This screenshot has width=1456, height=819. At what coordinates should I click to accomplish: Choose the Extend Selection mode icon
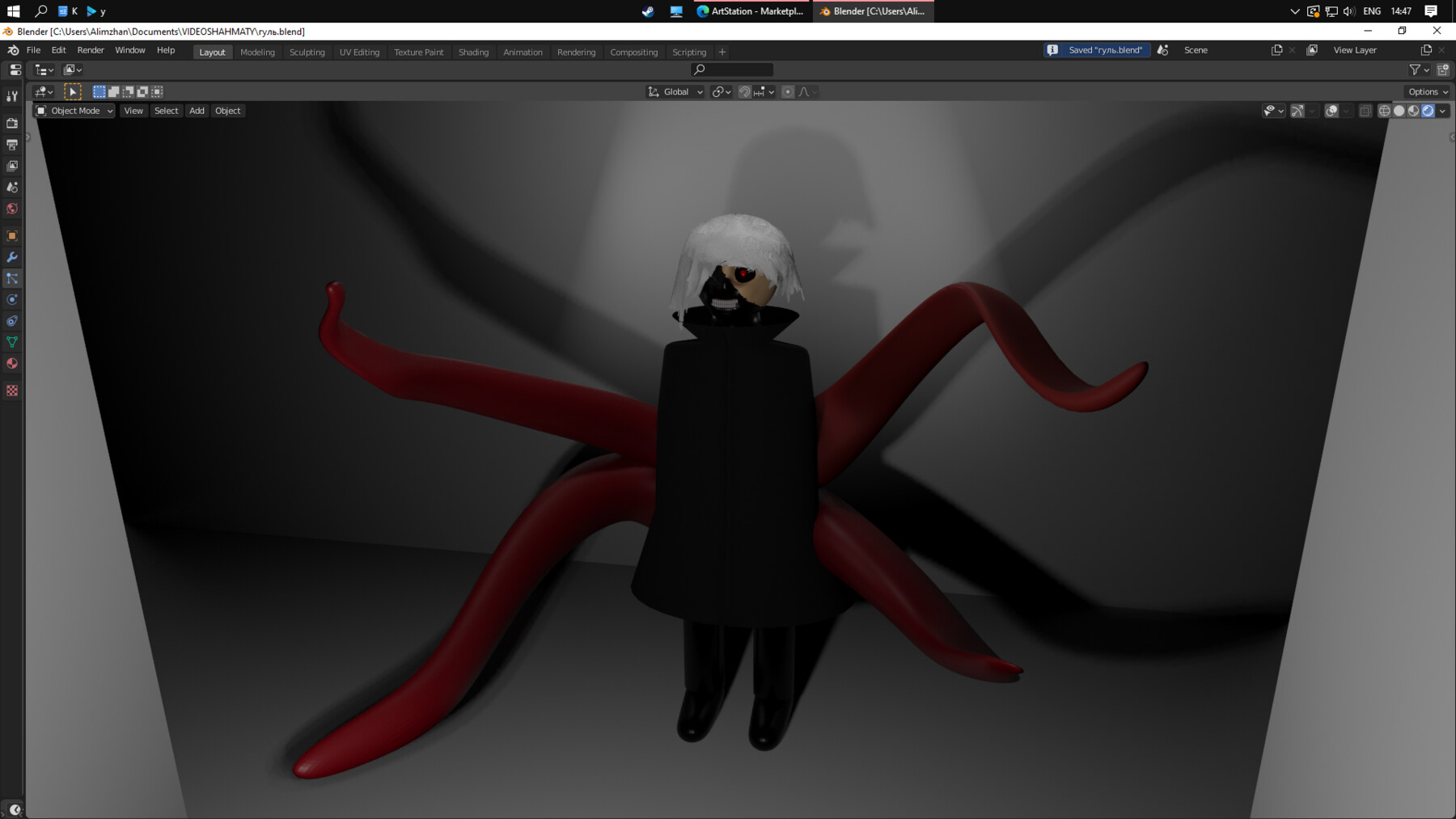click(114, 91)
